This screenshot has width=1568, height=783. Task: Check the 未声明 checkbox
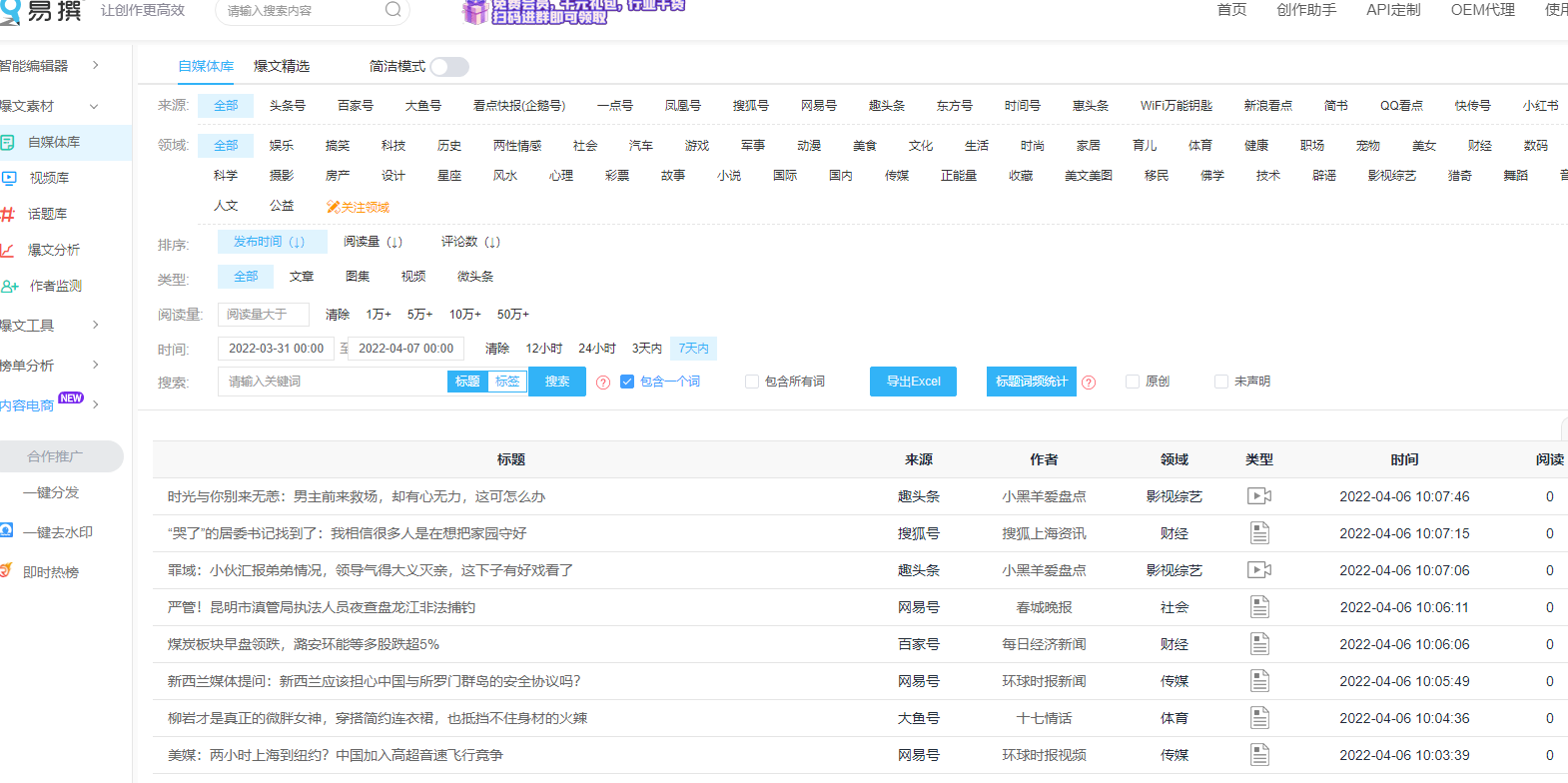click(x=1221, y=382)
